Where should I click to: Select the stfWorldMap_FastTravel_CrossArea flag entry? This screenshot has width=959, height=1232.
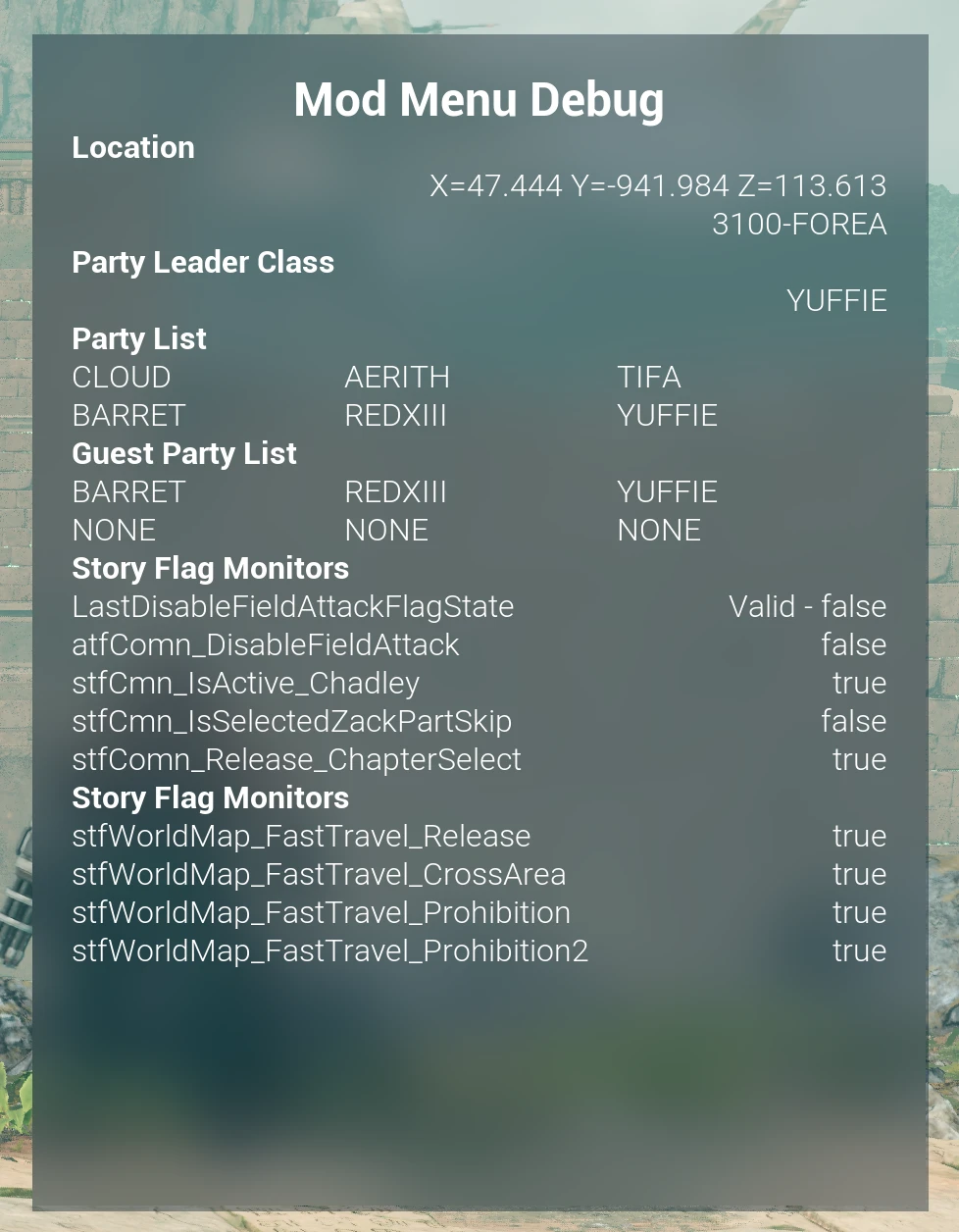(x=319, y=874)
